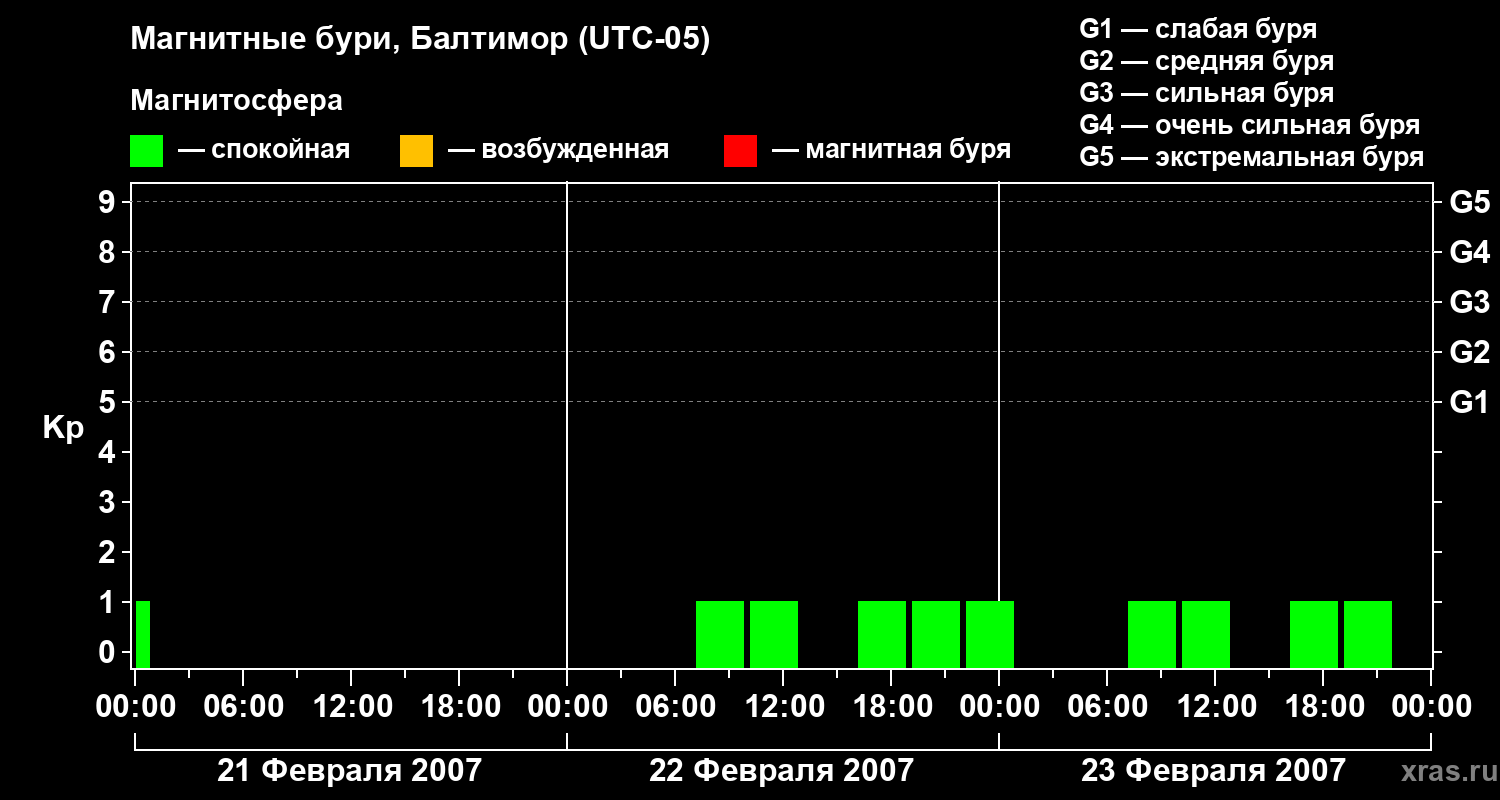
Task: Click the 'G3 — сильная буря' legend line
Action: tap(1207, 93)
